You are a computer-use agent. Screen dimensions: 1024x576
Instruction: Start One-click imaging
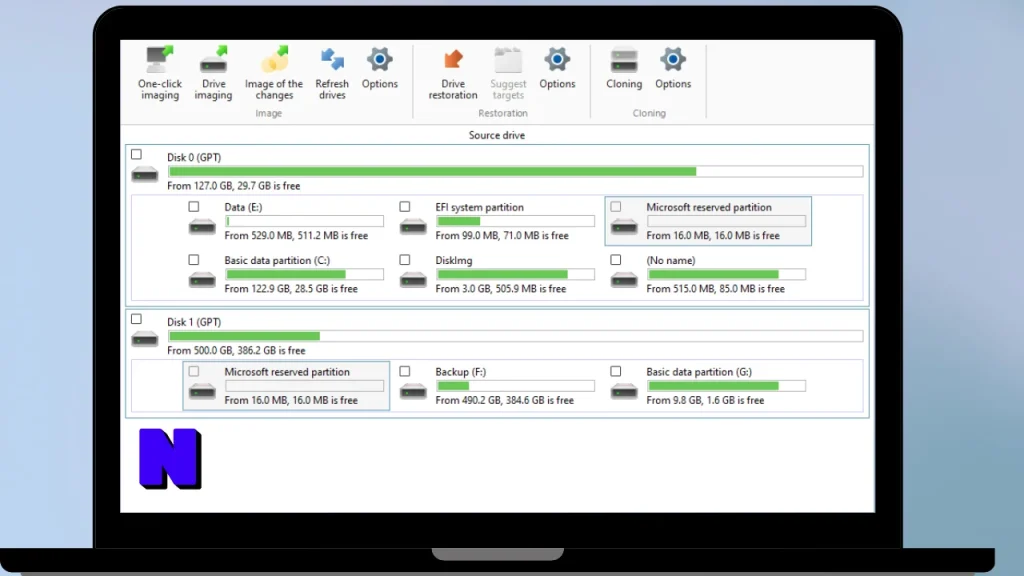(159, 73)
